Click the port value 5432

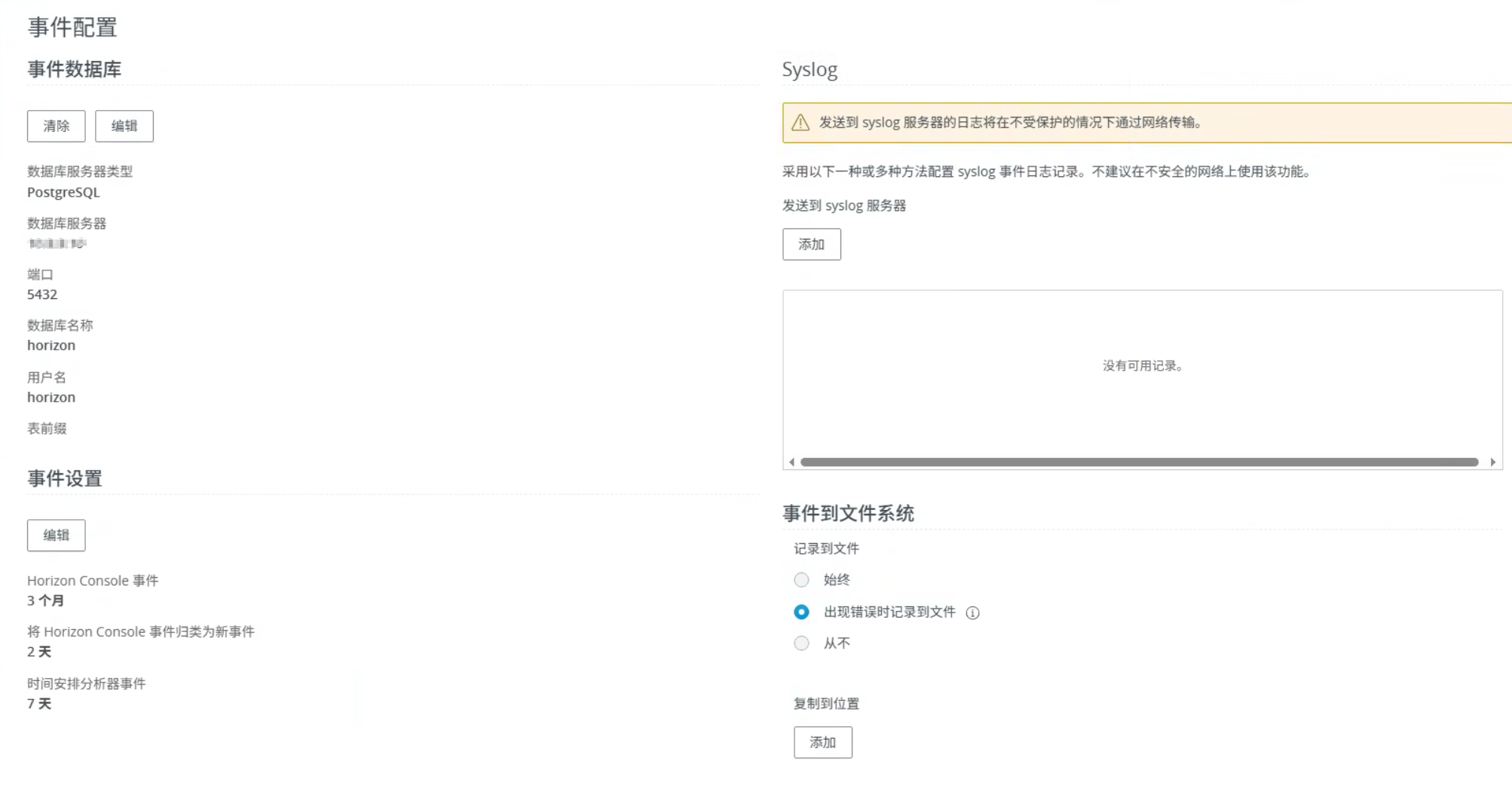(x=42, y=295)
